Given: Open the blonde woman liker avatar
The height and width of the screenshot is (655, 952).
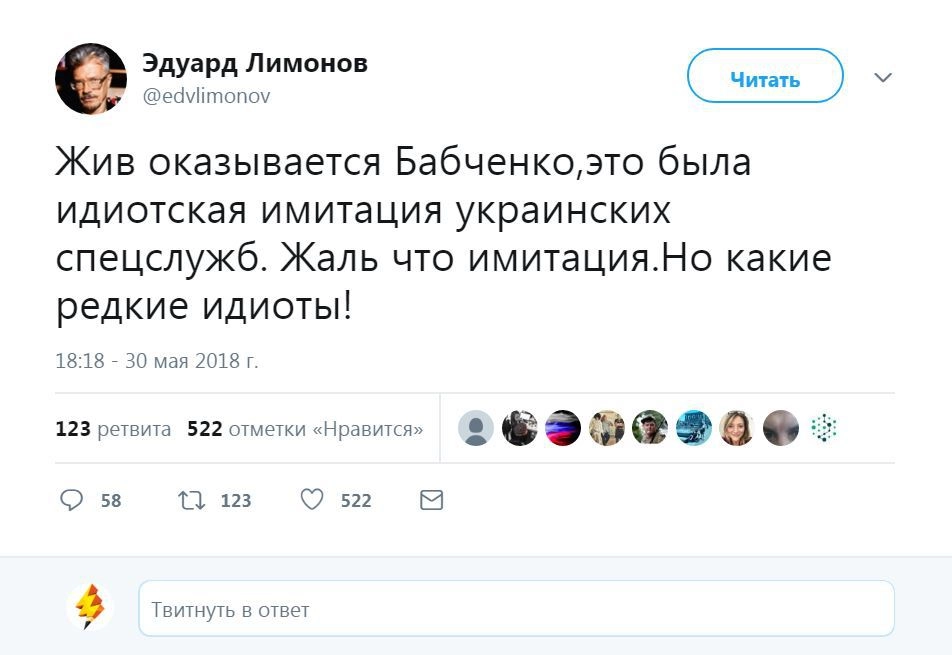Looking at the screenshot, I should 736,428.
